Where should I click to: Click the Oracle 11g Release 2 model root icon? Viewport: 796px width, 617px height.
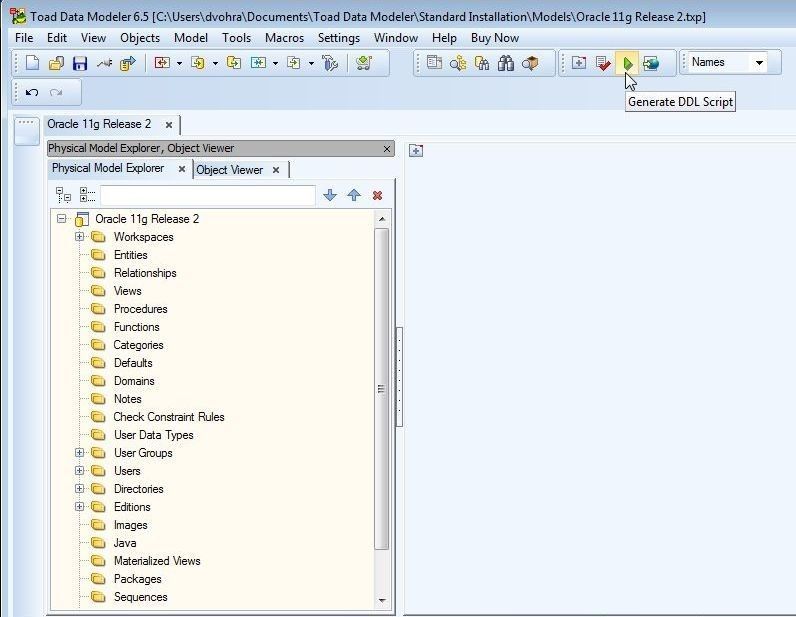click(82, 219)
